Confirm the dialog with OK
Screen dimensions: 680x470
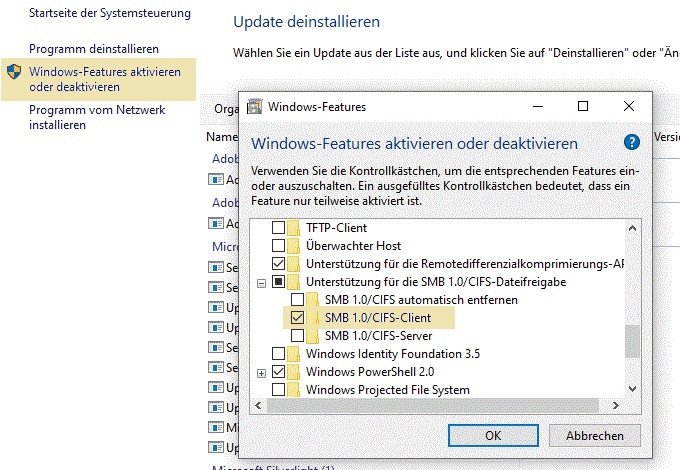point(492,435)
